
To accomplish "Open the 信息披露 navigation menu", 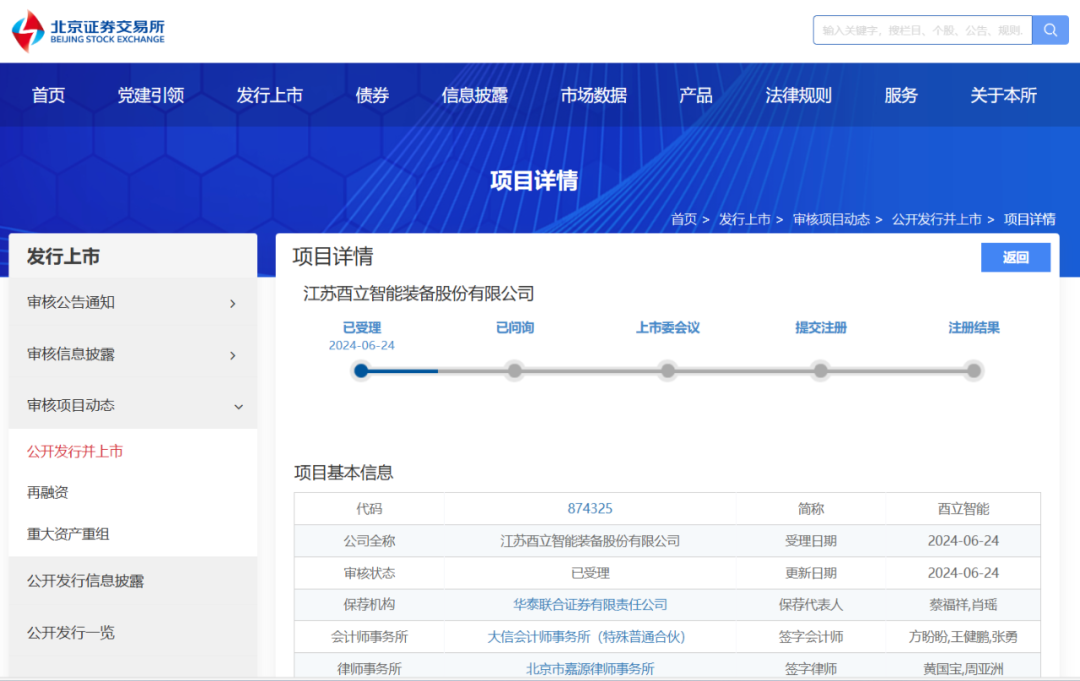I will [475, 95].
